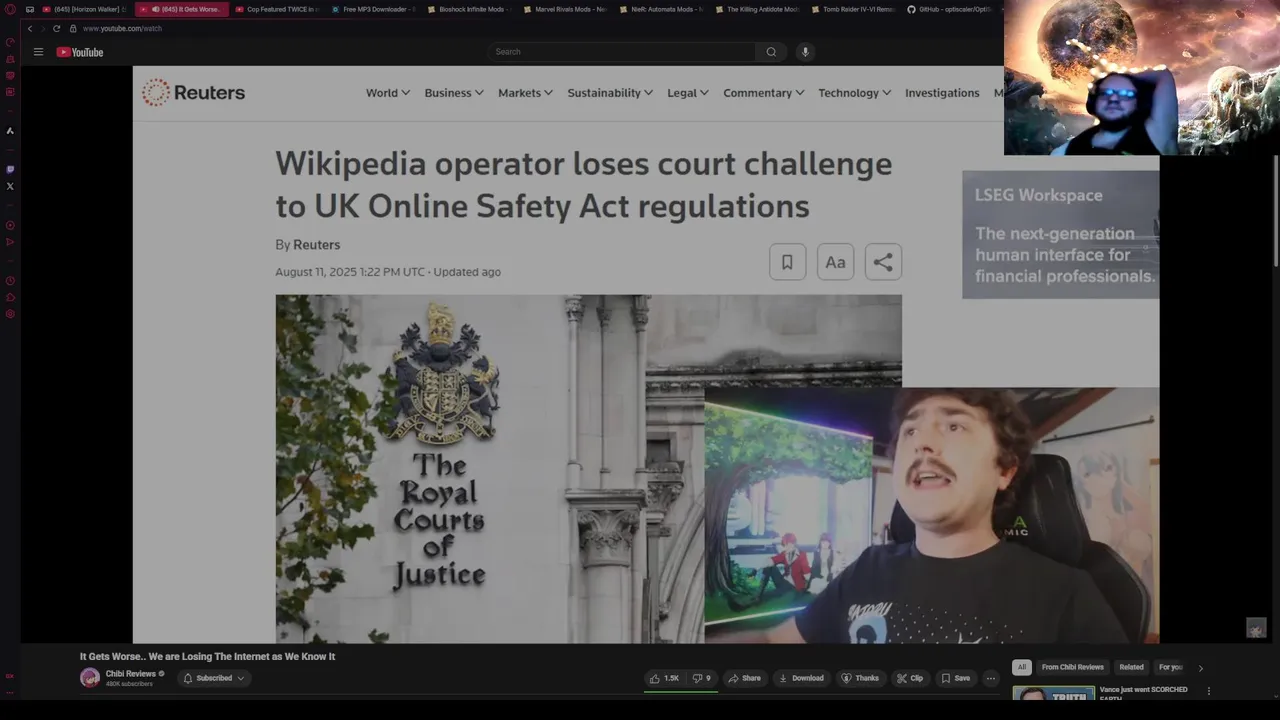Click in the YouTube search field
1280x720 pixels.
[x=622, y=52]
